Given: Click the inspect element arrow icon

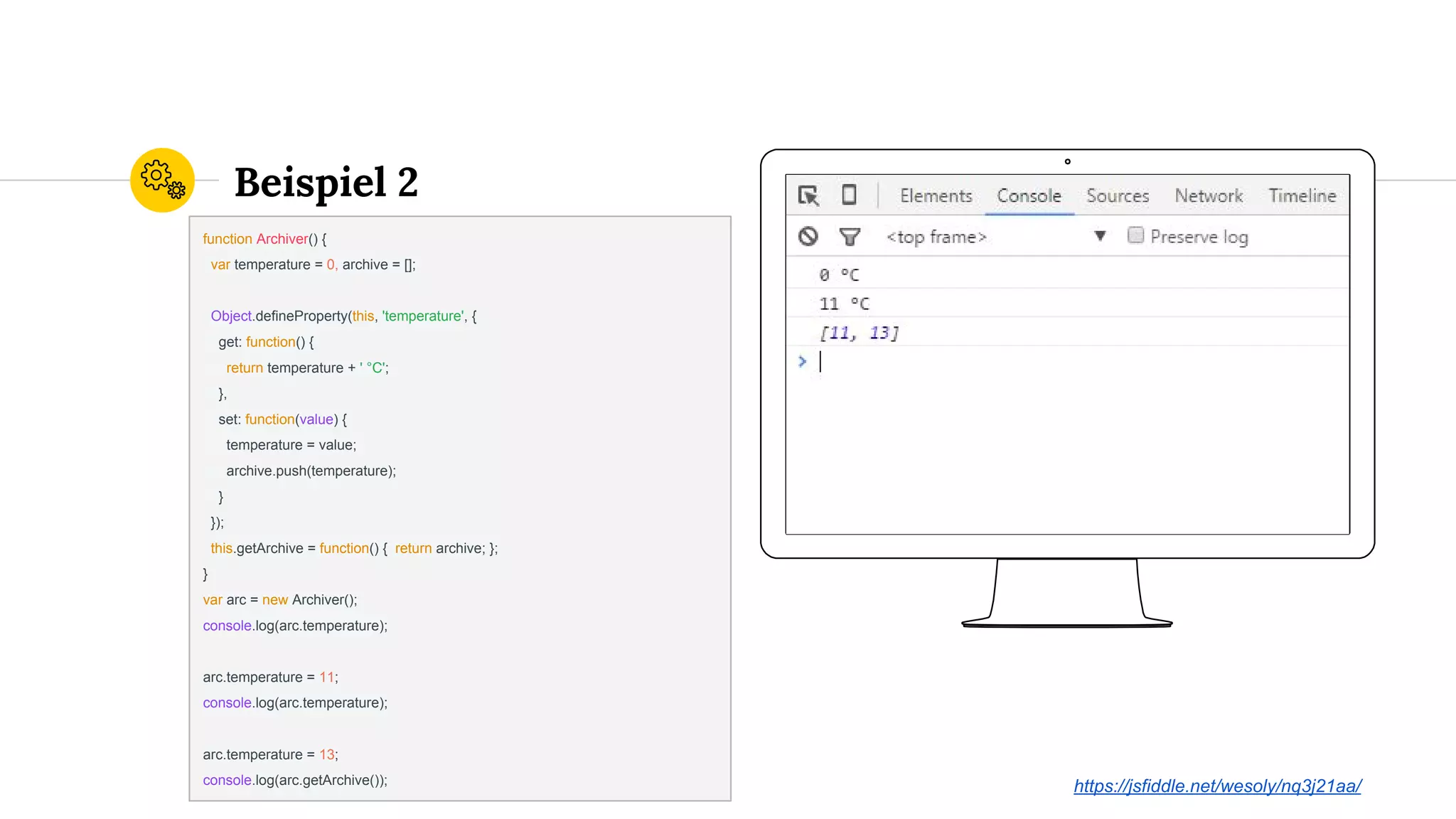Looking at the screenshot, I should 808,196.
